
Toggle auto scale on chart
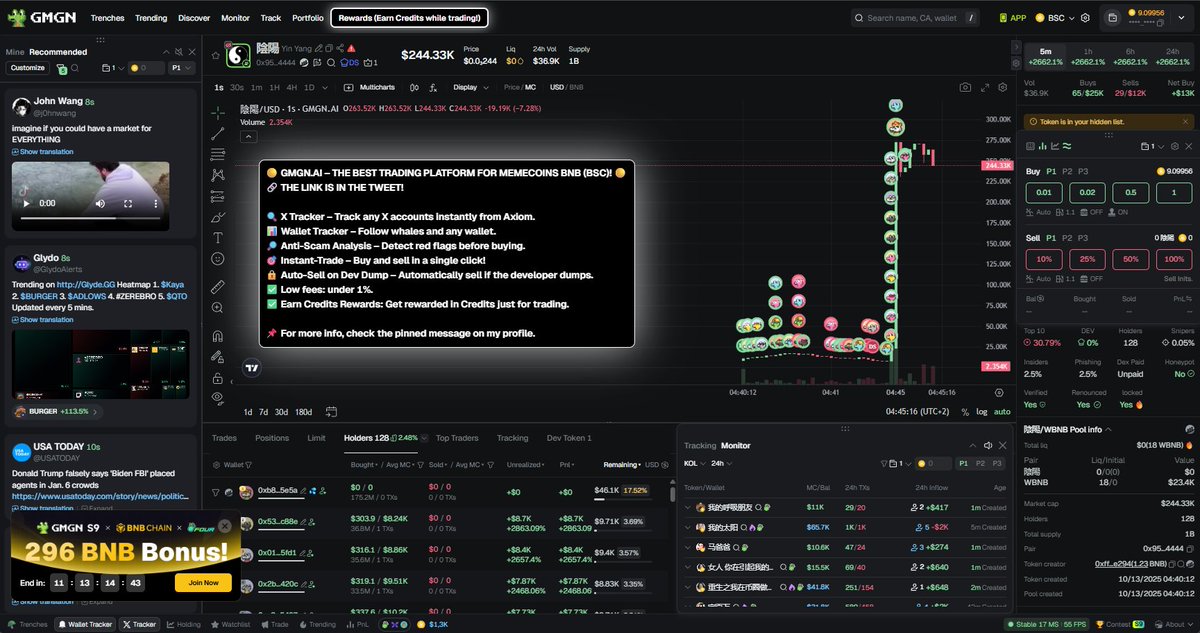1002,411
